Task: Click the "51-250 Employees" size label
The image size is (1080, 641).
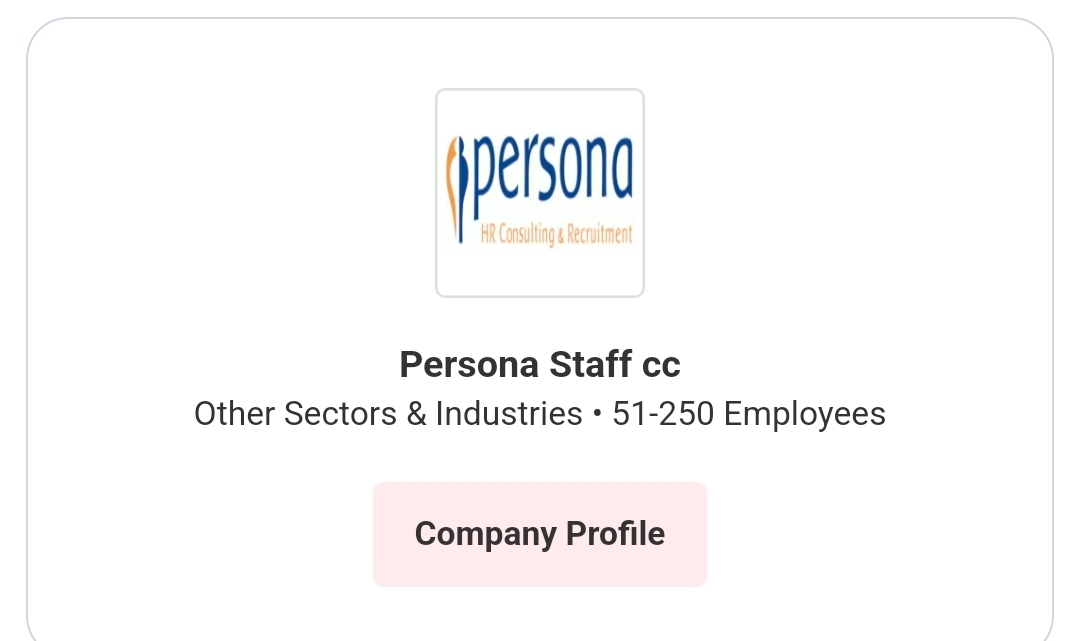Action: [749, 414]
